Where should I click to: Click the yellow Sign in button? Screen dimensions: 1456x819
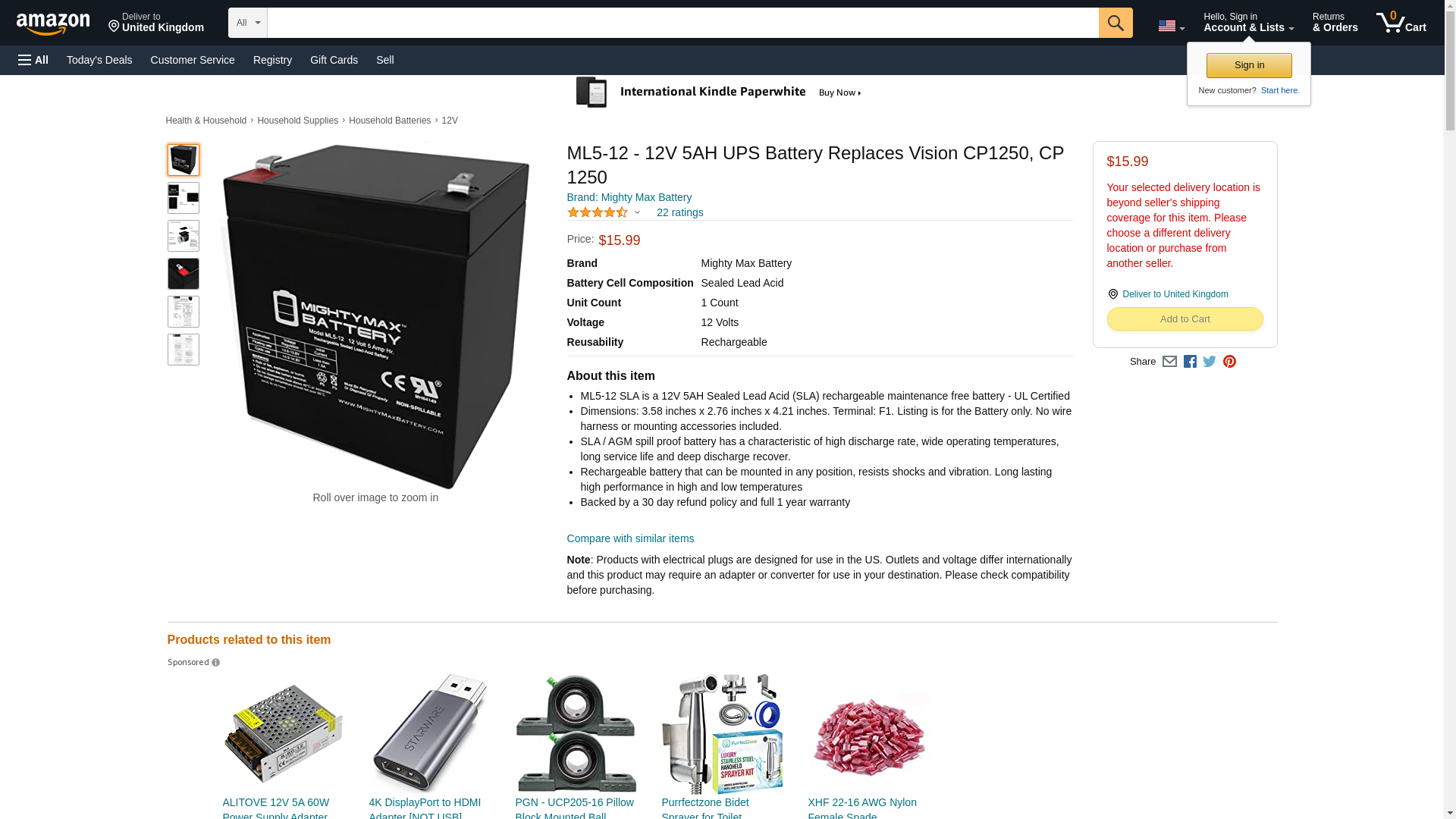click(1249, 65)
